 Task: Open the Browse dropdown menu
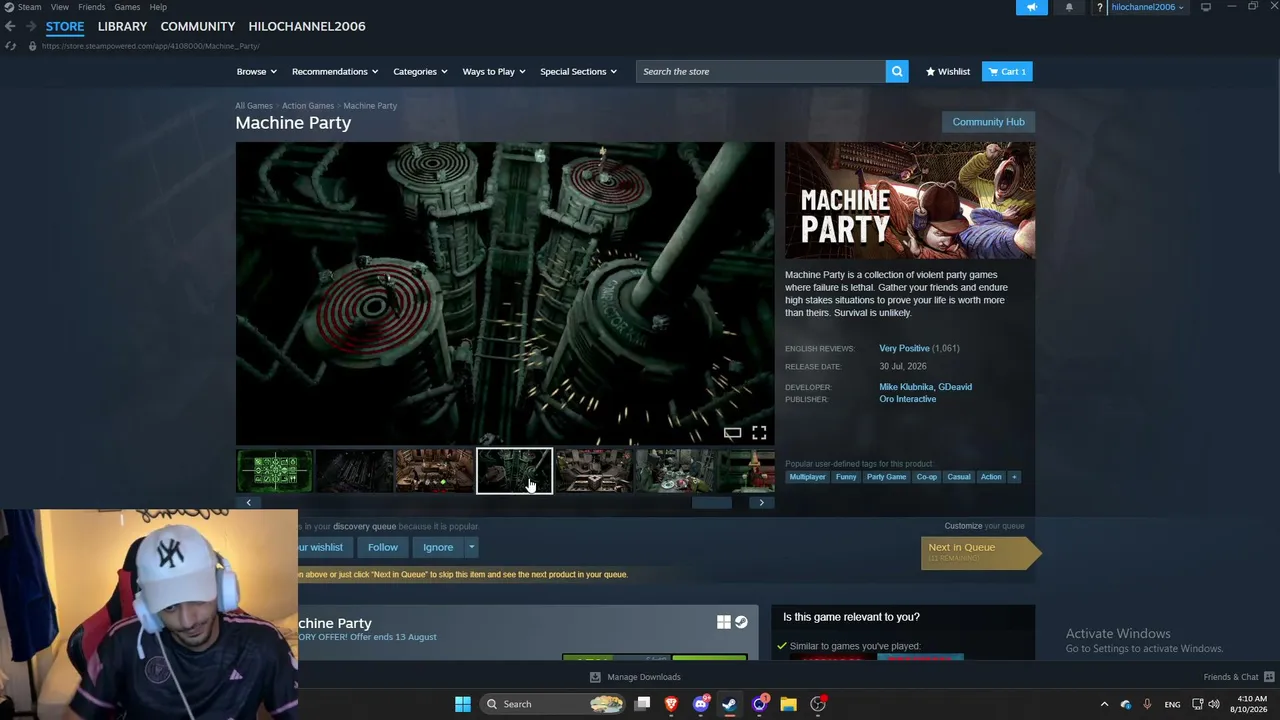(255, 71)
